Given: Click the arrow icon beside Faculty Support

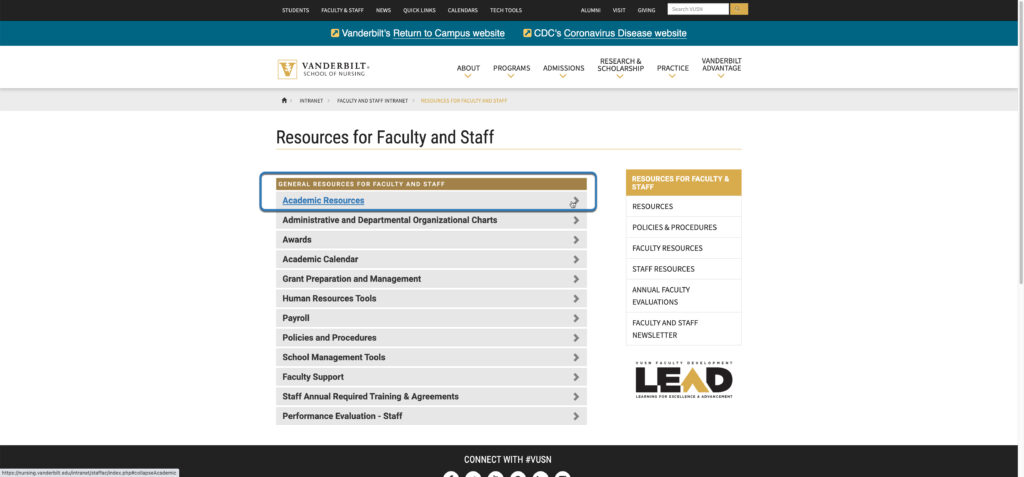Looking at the screenshot, I should point(576,377).
